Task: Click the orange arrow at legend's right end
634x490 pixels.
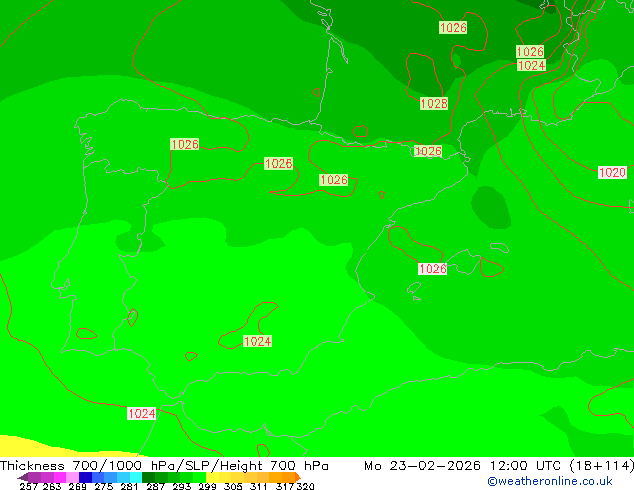Action: (298, 477)
